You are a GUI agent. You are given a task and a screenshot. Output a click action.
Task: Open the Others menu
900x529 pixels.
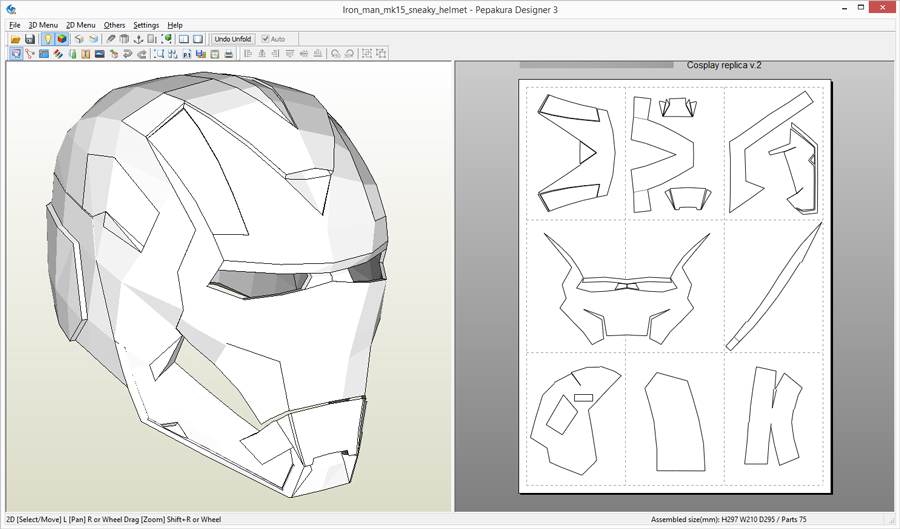pyautogui.click(x=114, y=25)
